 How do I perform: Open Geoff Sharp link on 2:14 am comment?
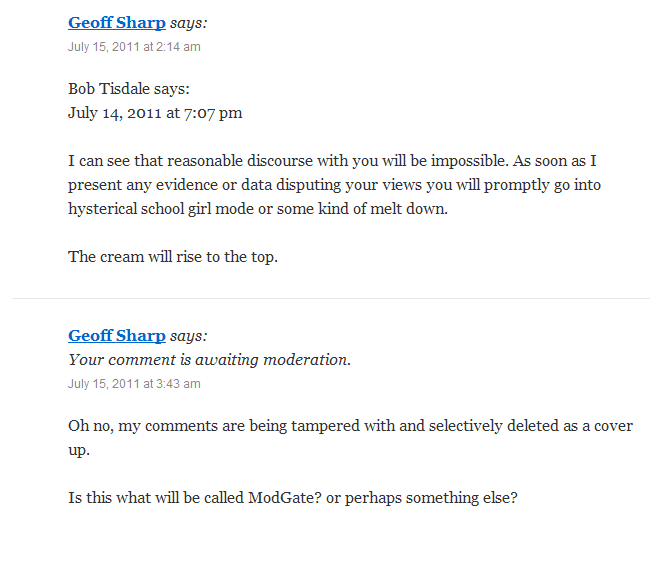(x=117, y=23)
